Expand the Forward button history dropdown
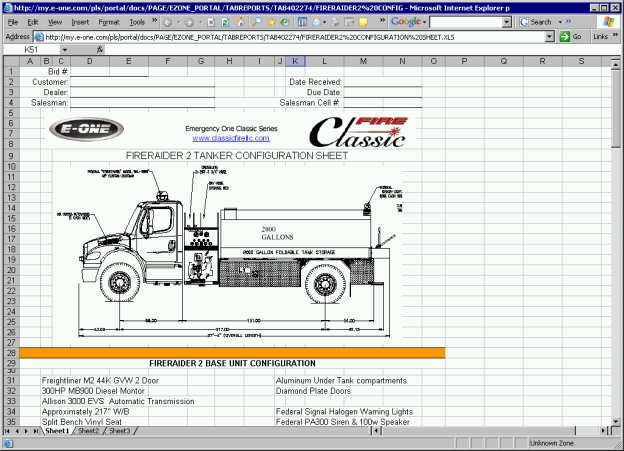Screen dimensions: 624x451 (201, 22)
